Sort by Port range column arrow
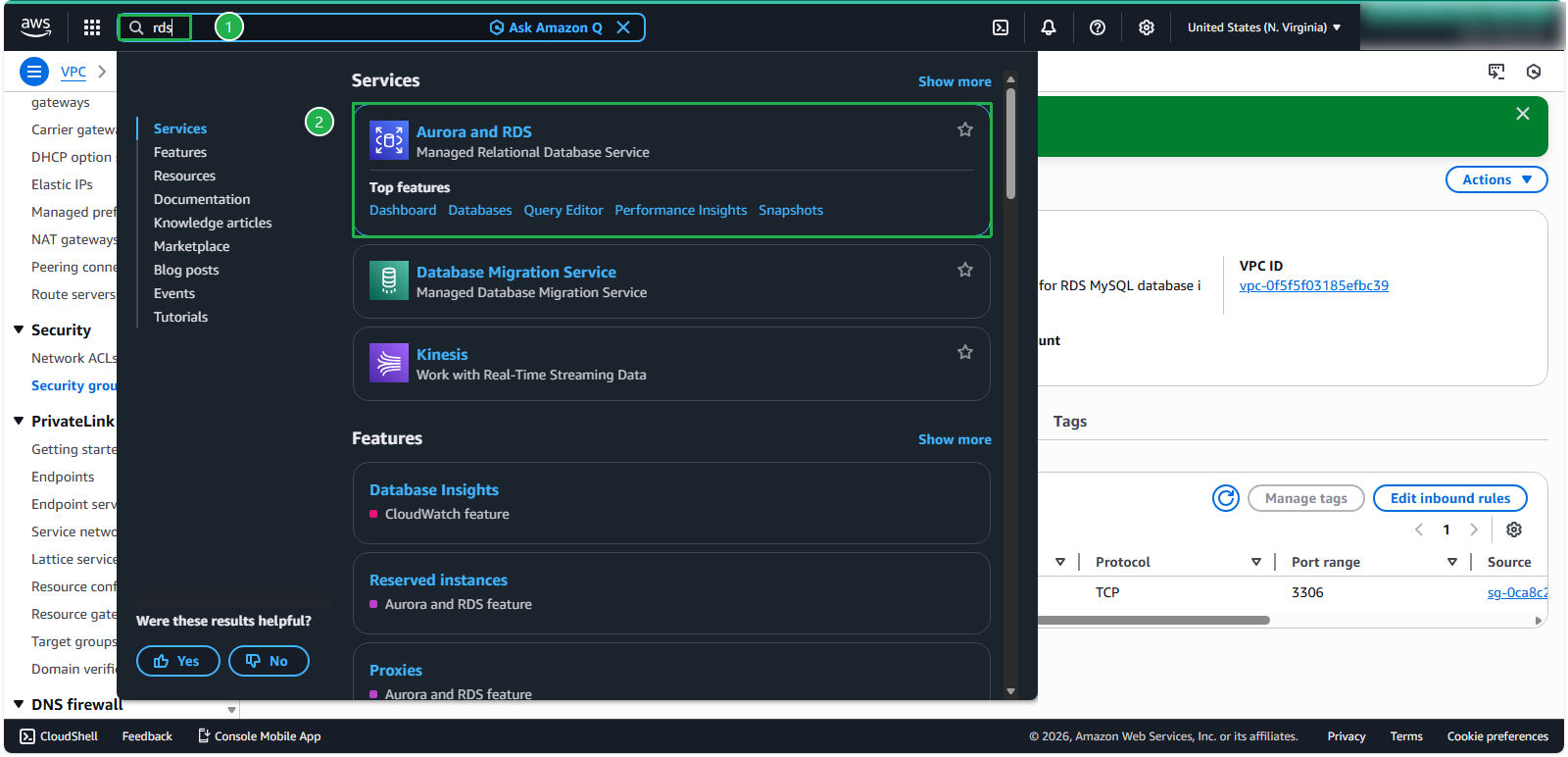Image resolution: width=1568 pixels, height=757 pixels. coord(1452,562)
